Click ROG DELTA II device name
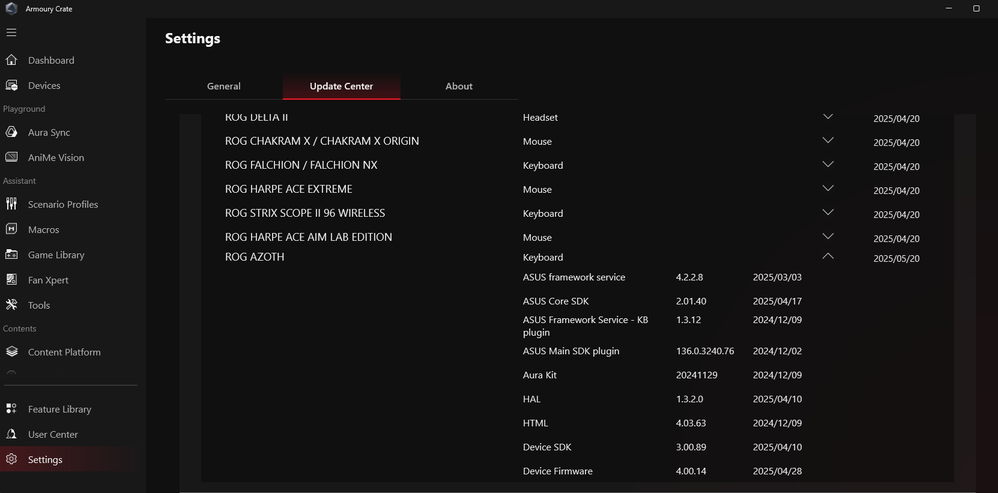The height and width of the screenshot is (493, 998). 257,118
